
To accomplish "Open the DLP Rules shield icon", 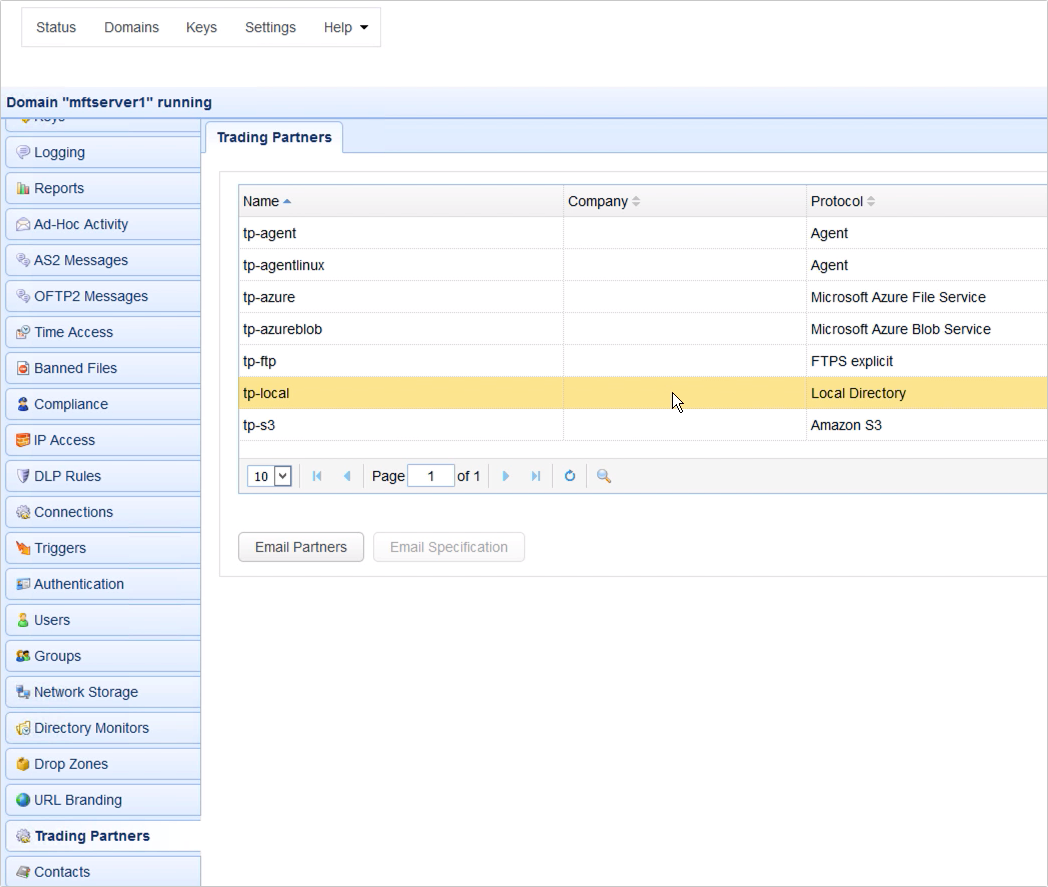I will tap(22, 476).
